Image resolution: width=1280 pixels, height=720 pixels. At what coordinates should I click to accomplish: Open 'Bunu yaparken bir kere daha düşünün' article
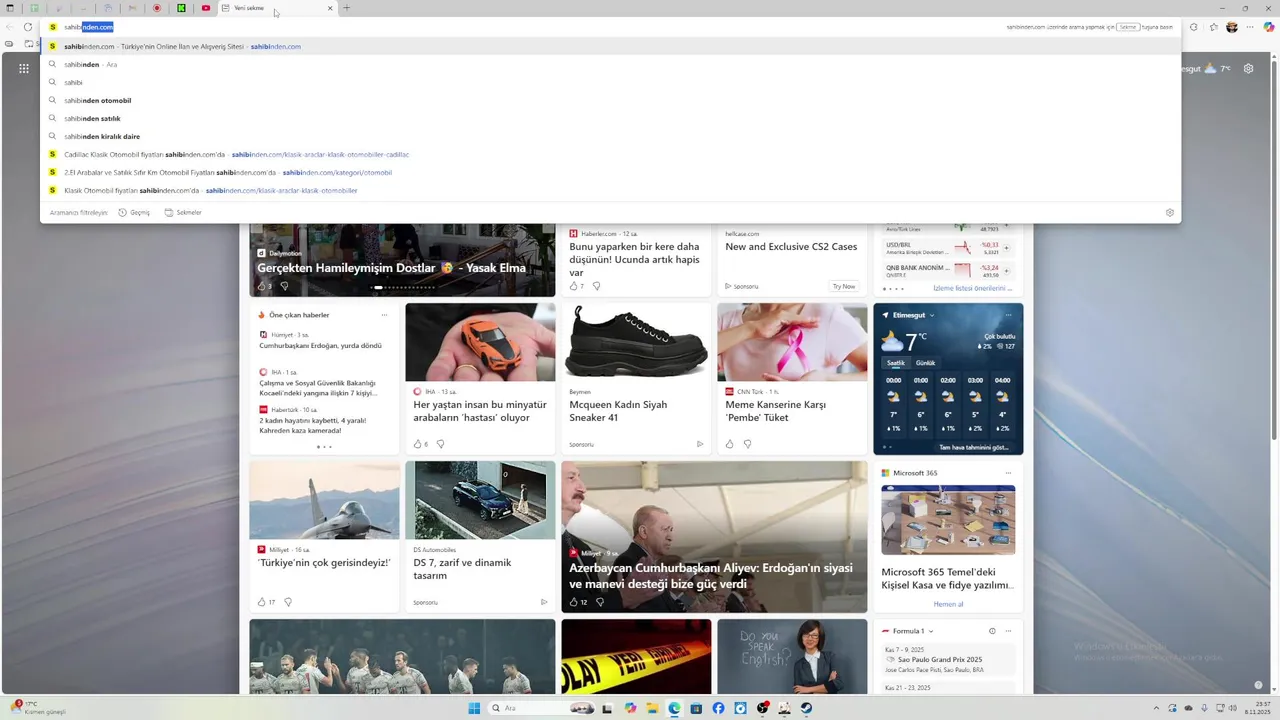click(x=635, y=259)
